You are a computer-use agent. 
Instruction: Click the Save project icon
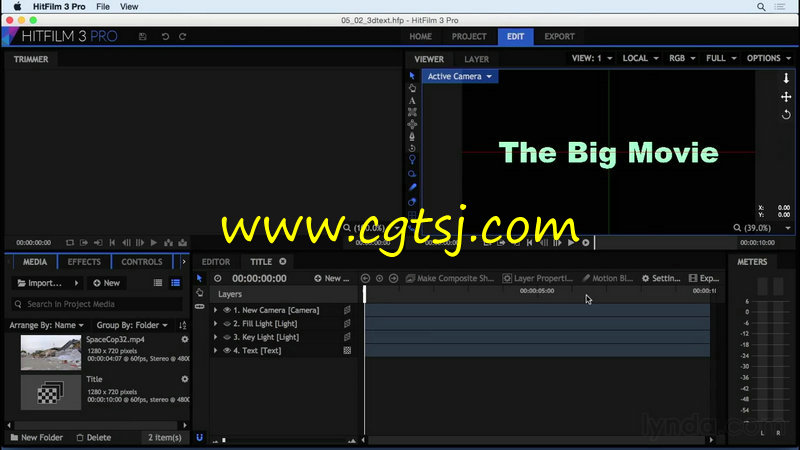pos(143,37)
